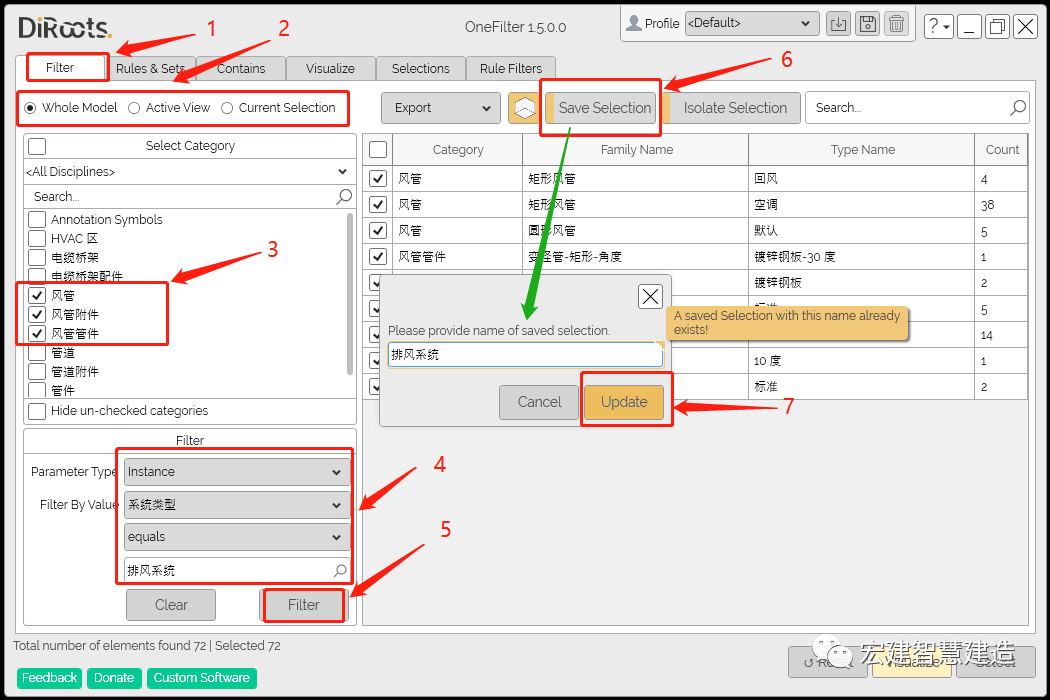This screenshot has width=1050, height=700.
Task: Open the question mark help menu
Action: 938,27
